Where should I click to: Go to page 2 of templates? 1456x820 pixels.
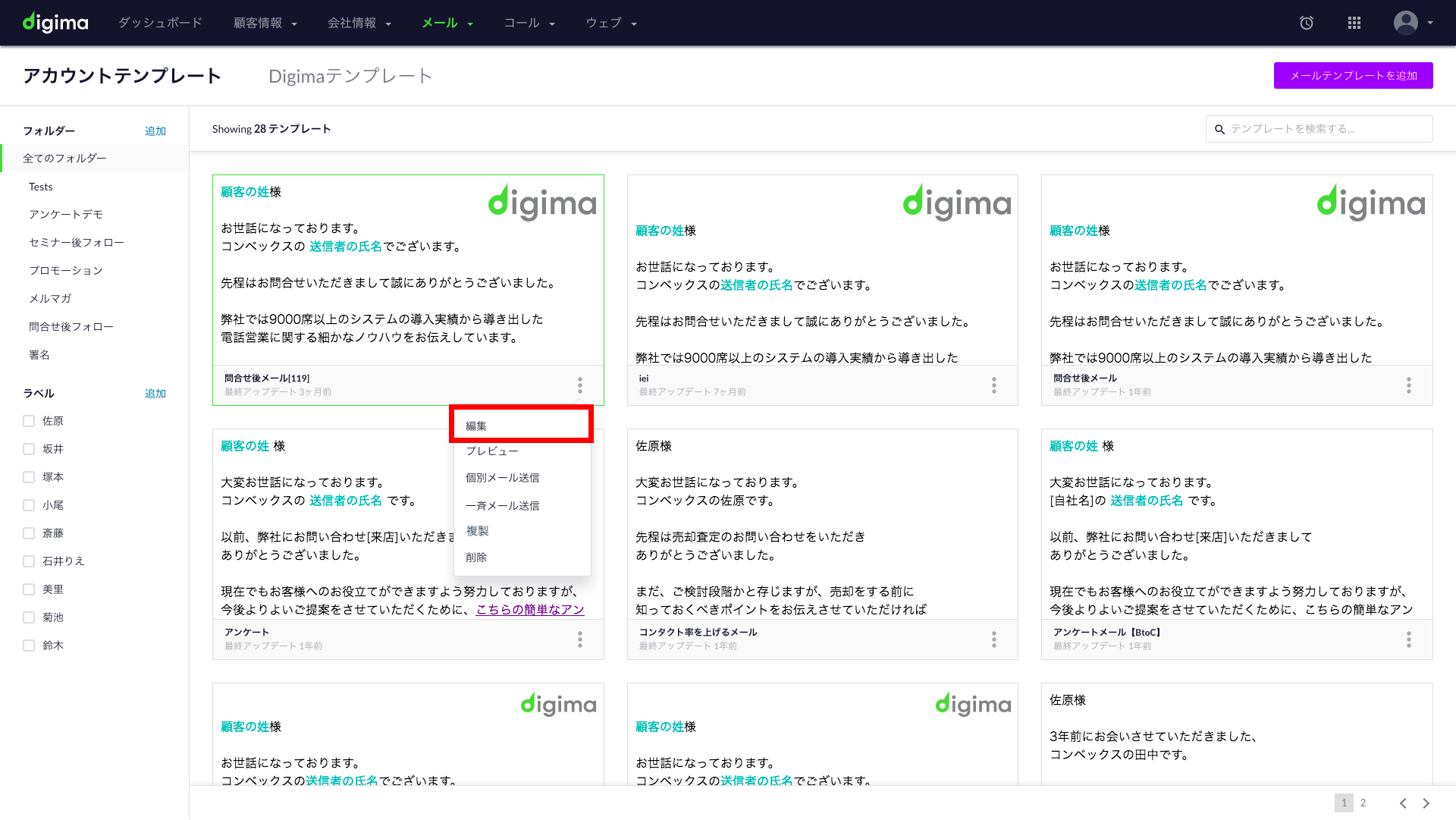[1363, 803]
